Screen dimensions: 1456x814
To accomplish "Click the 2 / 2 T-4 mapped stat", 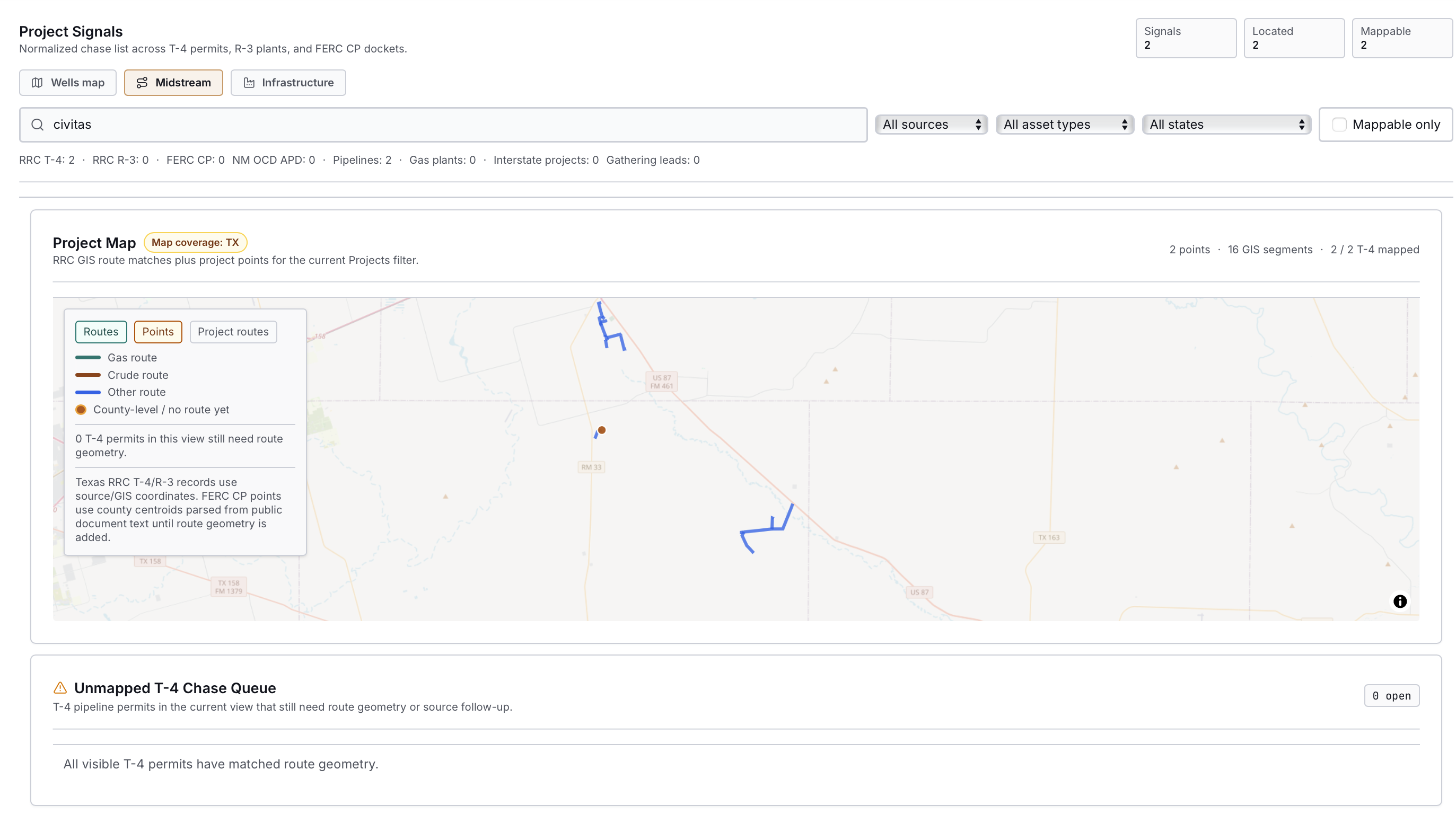I will point(1374,249).
